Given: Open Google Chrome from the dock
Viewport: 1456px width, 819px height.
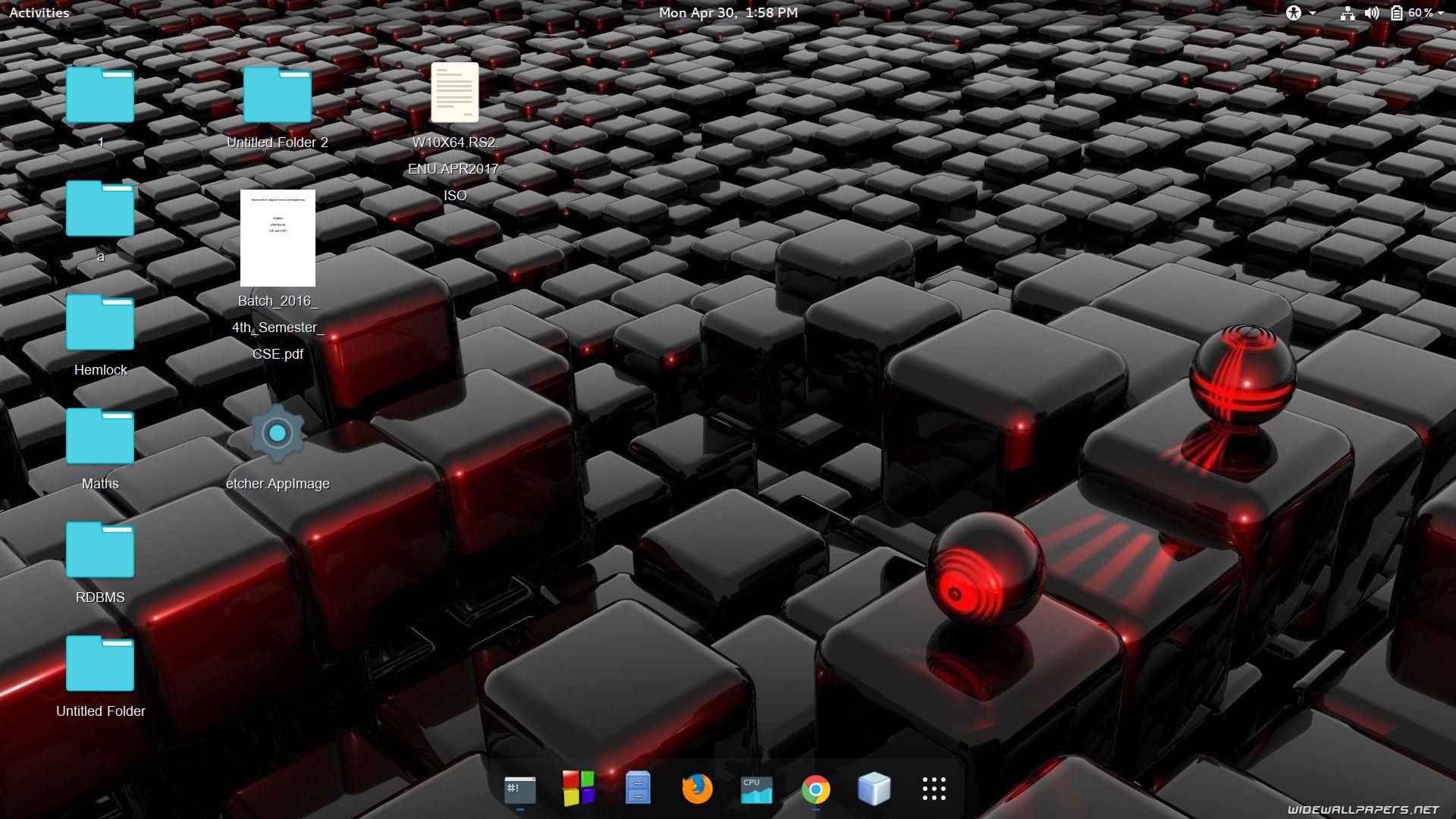Looking at the screenshot, I should click(814, 789).
